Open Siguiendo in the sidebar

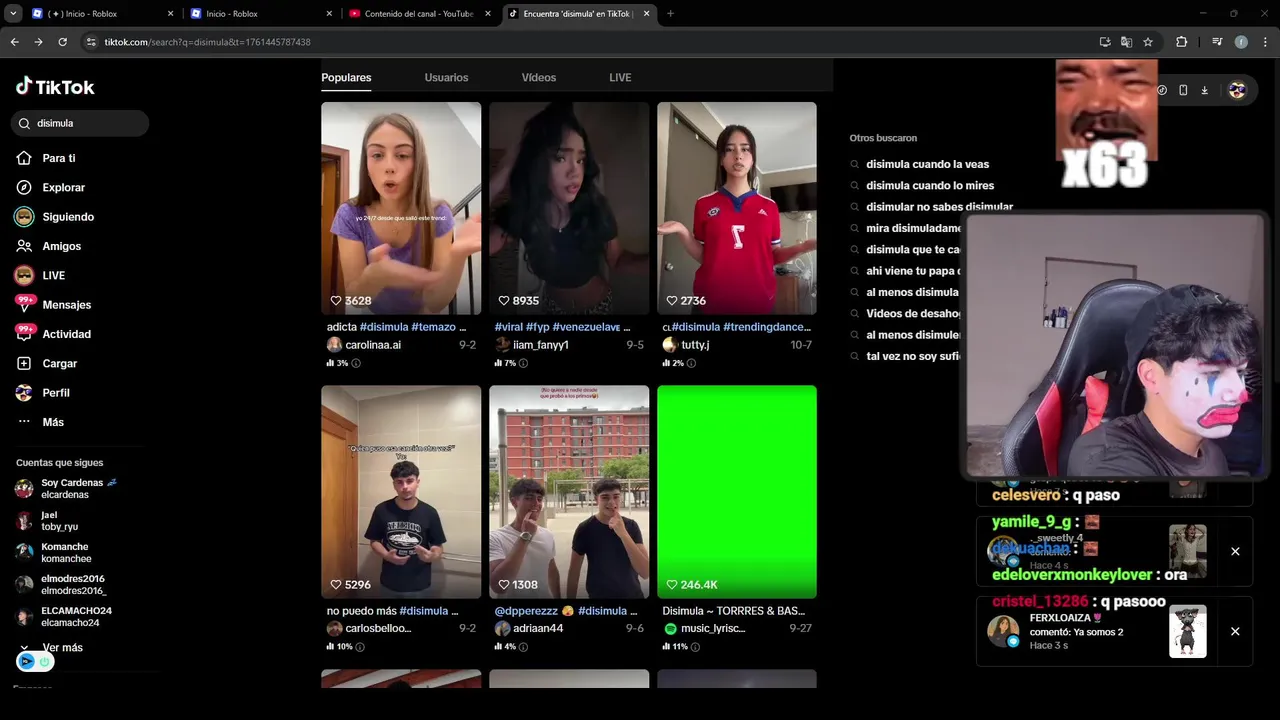(x=55, y=217)
